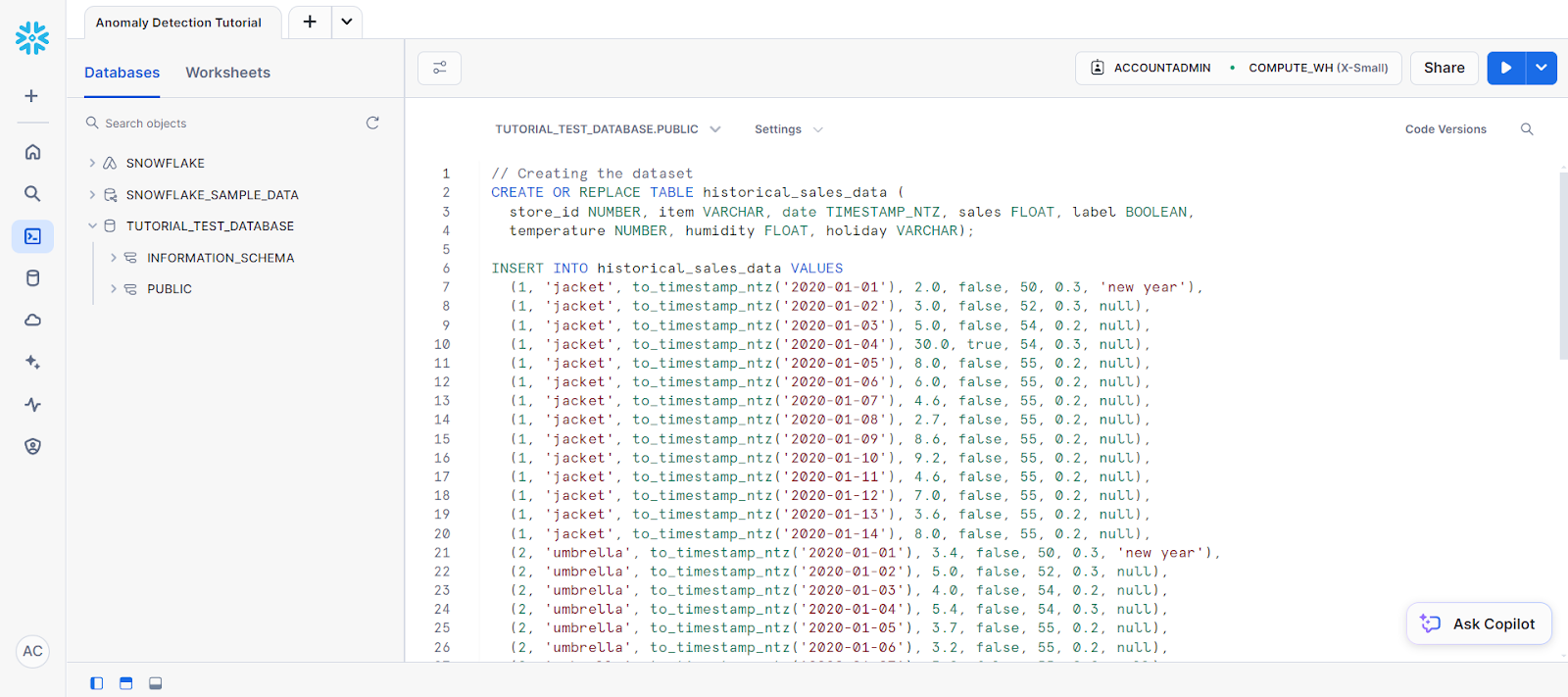
Task: Search inside the worksheet code editor
Action: tap(1527, 129)
